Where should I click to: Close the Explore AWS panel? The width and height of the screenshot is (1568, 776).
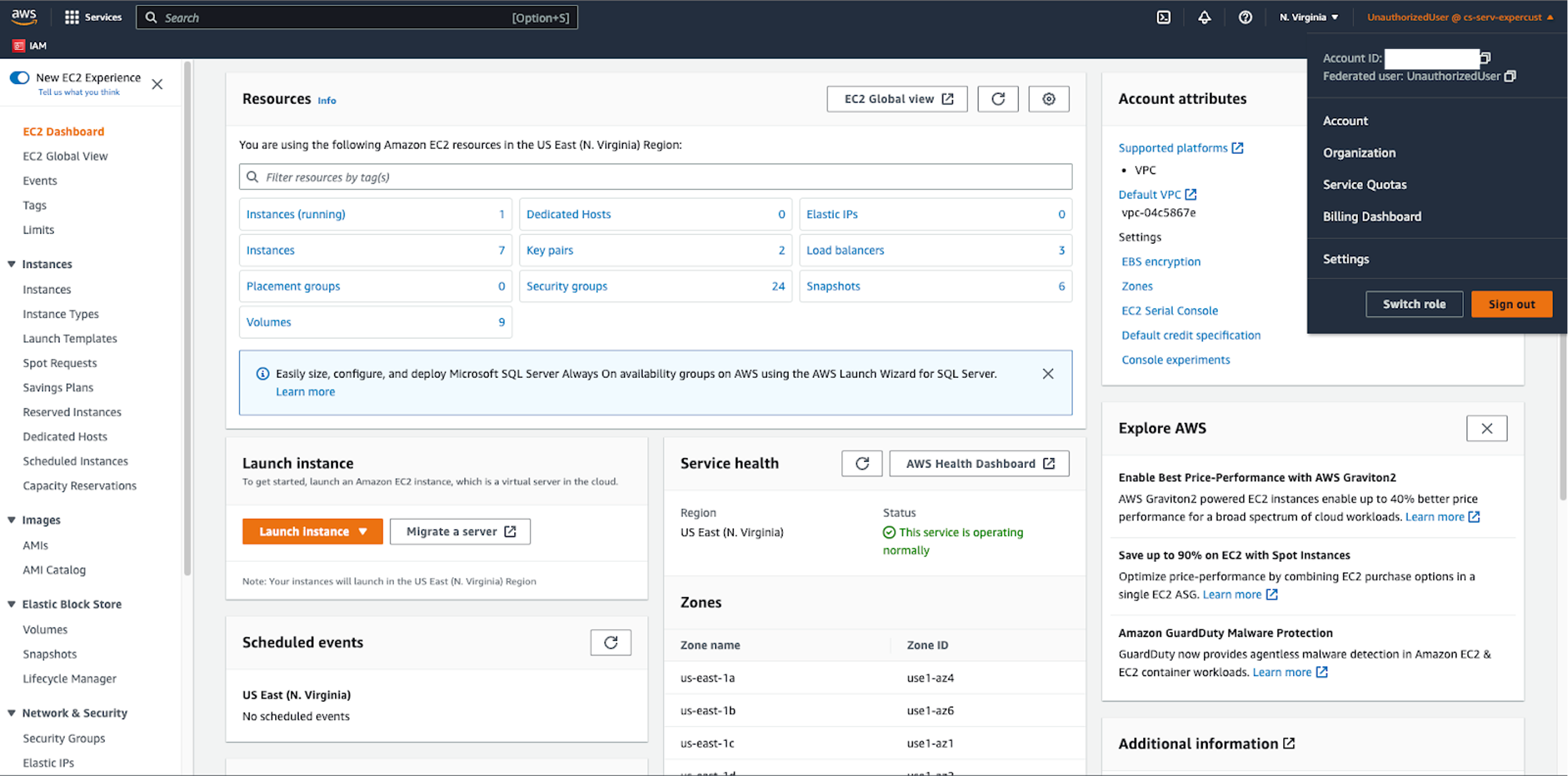point(1486,428)
